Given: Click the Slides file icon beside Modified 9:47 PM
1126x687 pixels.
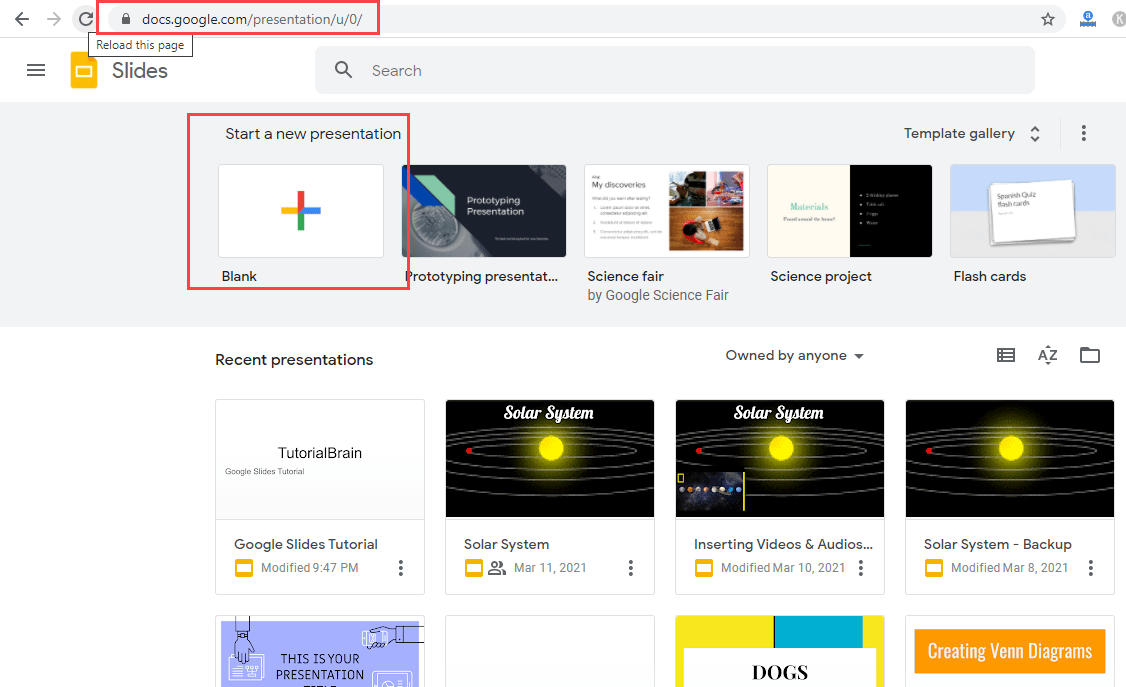Looking at the screenshot, I should pyautogui.click(x=244, y=568).
